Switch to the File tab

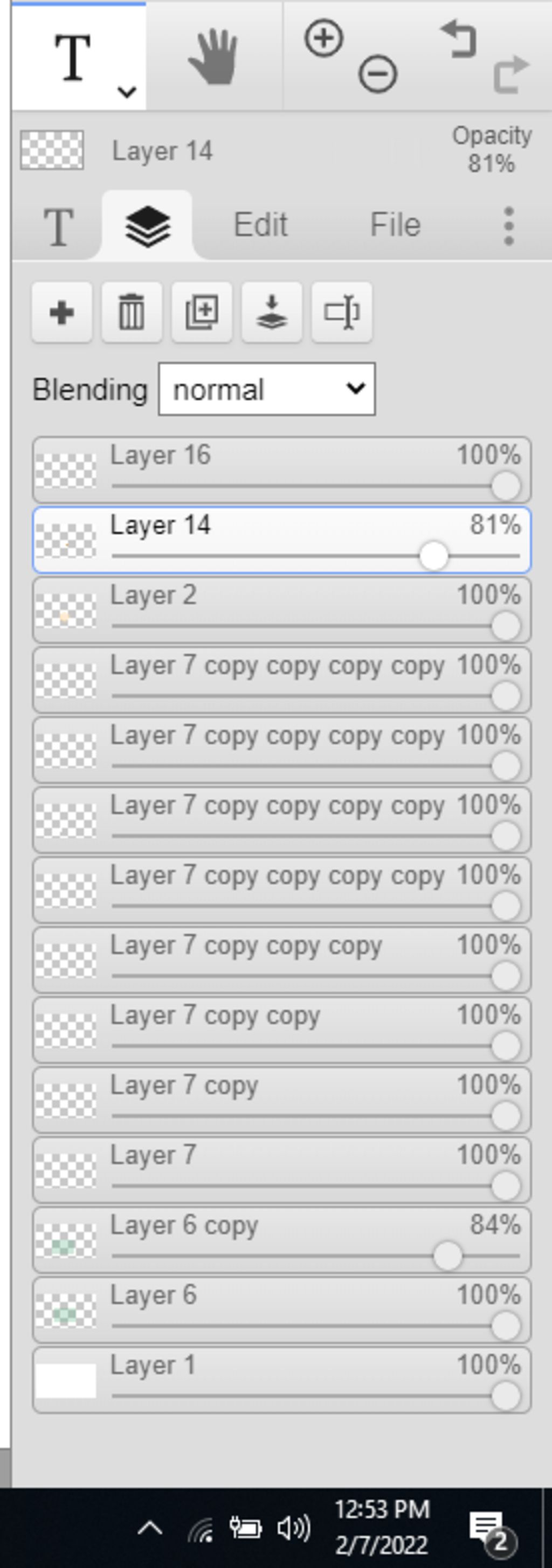pyautogui.click(x=395, y=225)
